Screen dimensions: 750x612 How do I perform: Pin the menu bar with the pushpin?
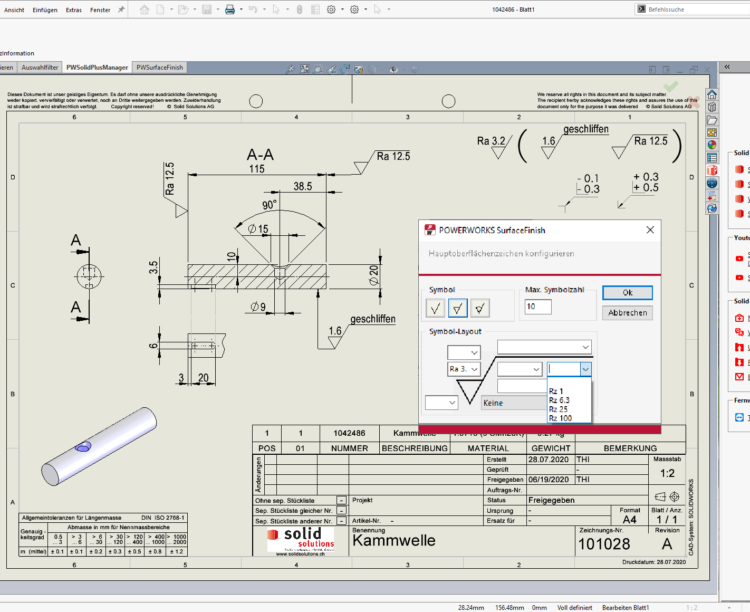[x=122, y=9]
